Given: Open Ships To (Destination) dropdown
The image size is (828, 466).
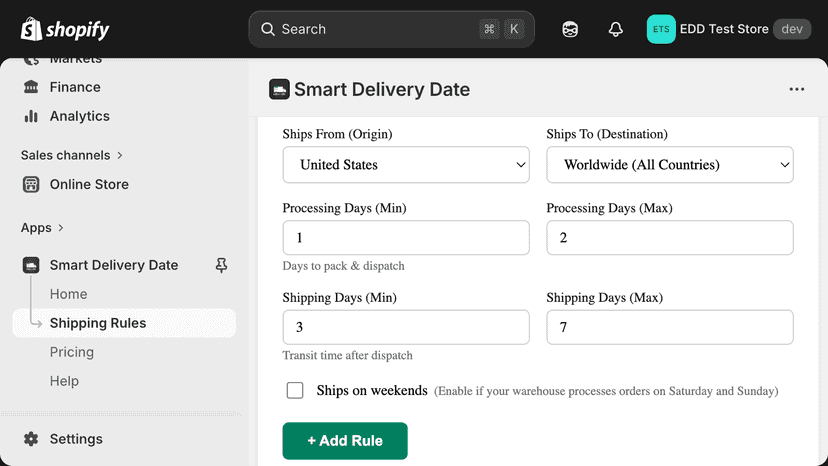Looking at the screenshot, I should (x=670, y=165).
